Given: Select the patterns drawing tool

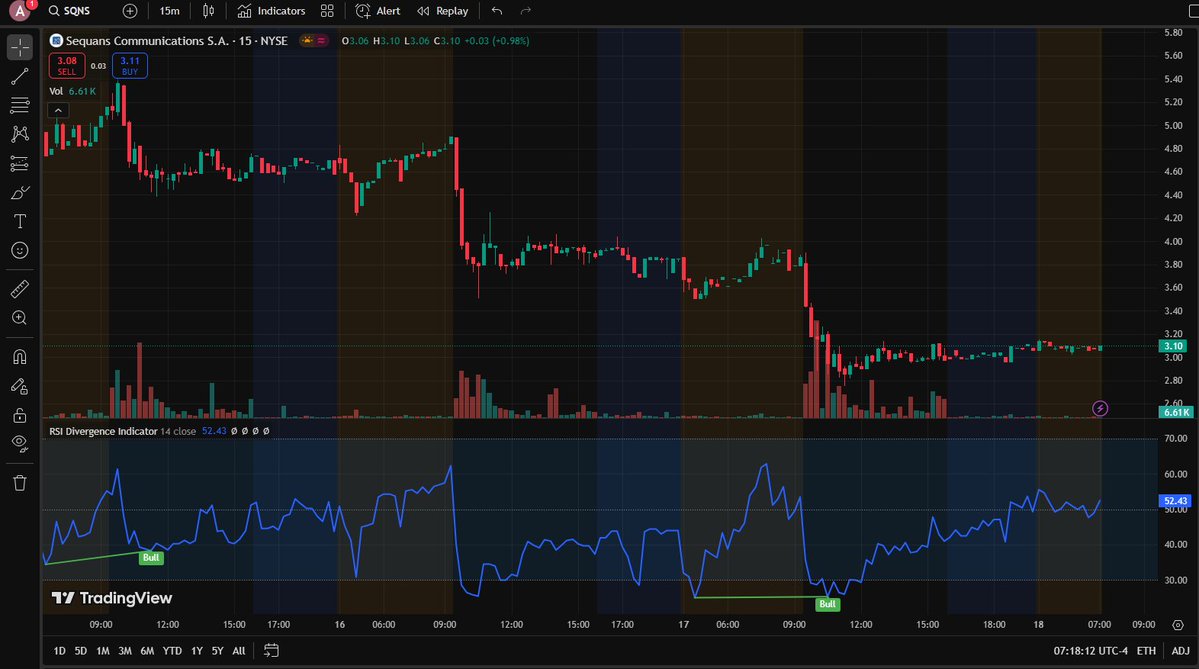Looking at the screenshot, I should pos(20,134).
